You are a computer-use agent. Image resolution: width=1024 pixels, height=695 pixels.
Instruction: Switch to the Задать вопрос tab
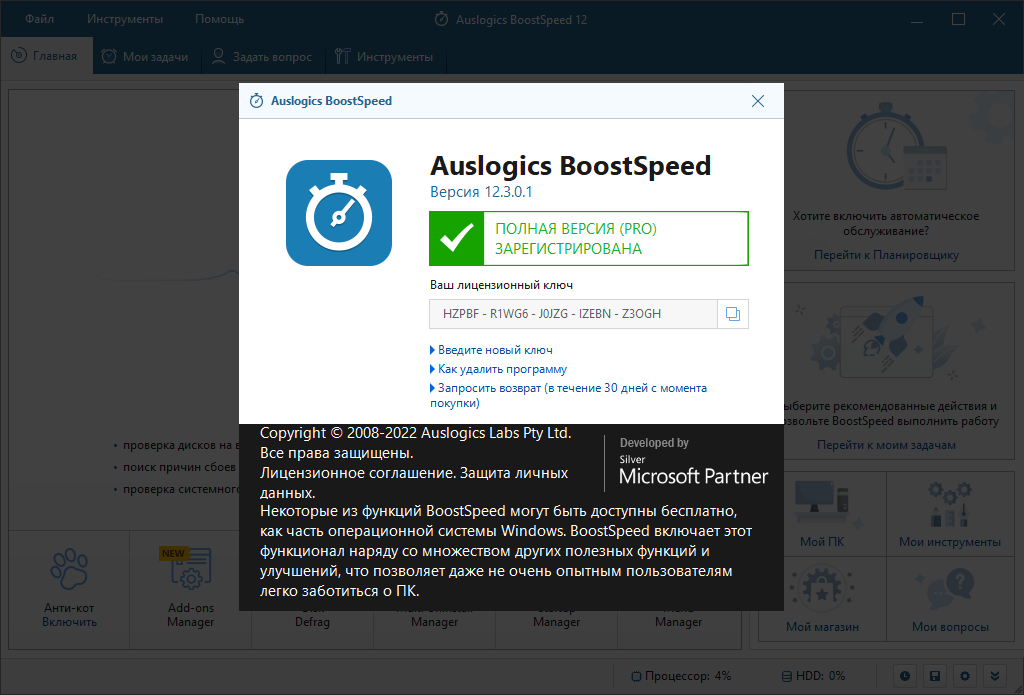(262, 57)
